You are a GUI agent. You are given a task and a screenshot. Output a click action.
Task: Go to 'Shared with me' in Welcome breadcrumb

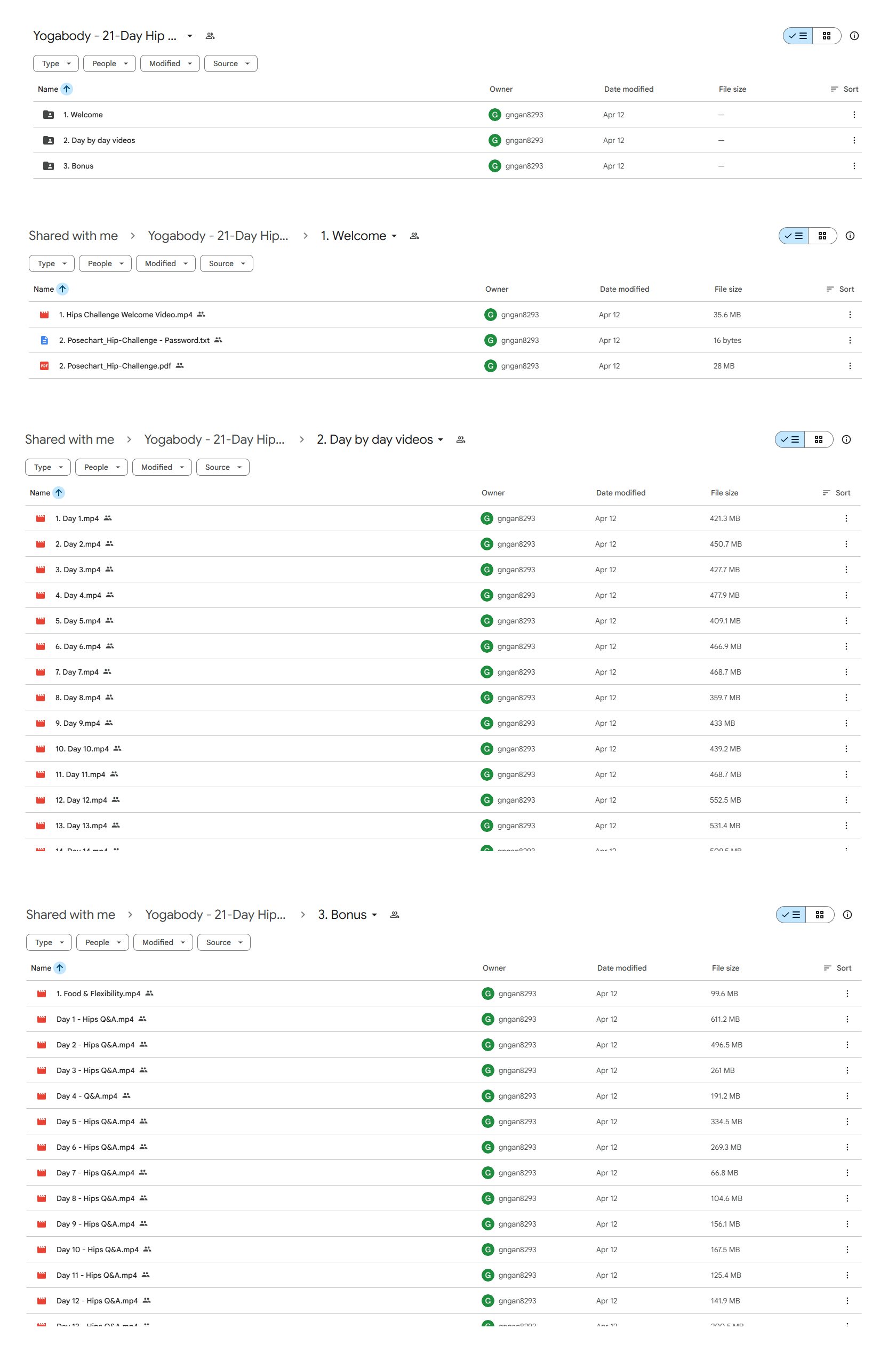tap(73, 236)
